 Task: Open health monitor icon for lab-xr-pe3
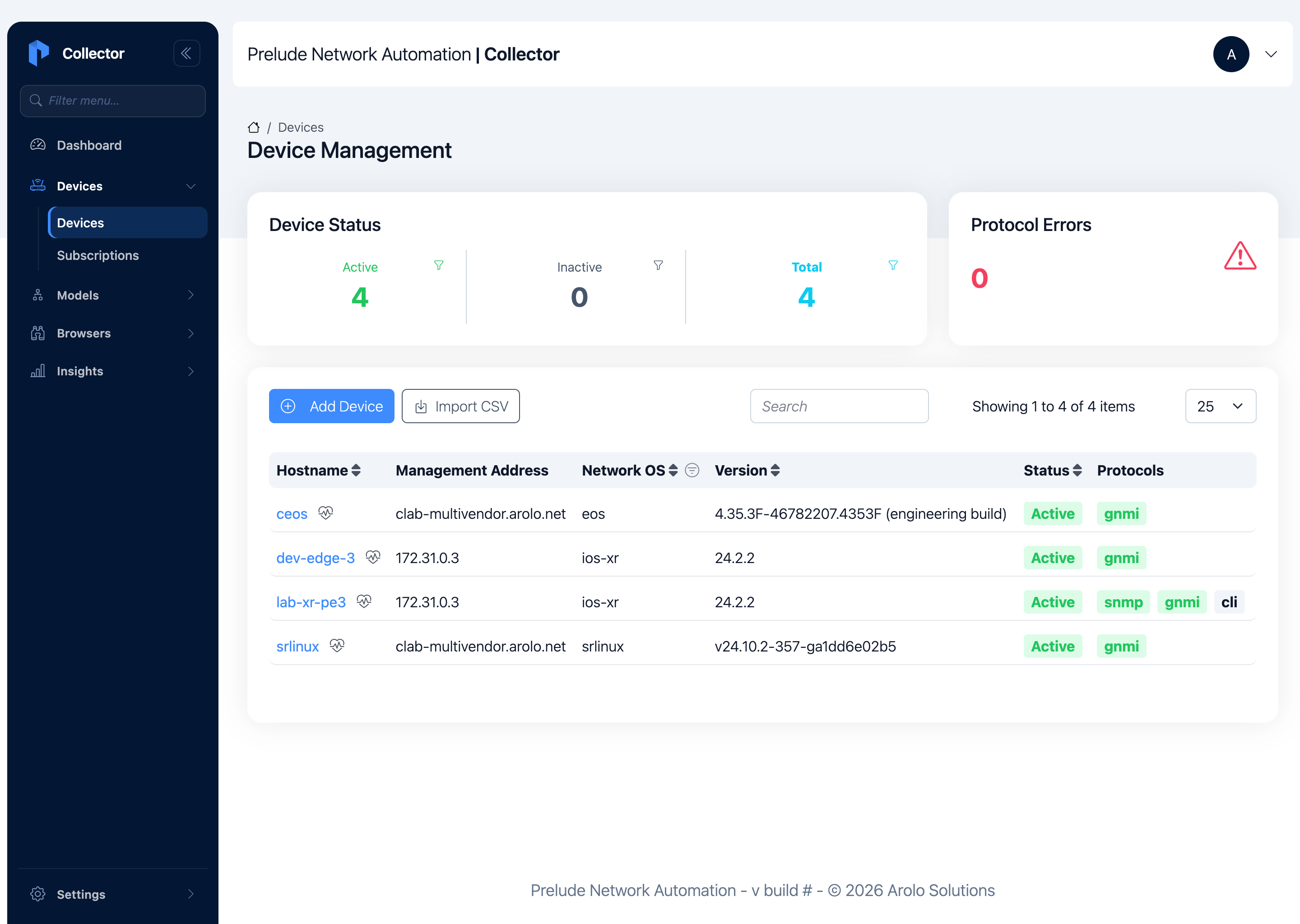pyautogui.click(x=364, y=601)
